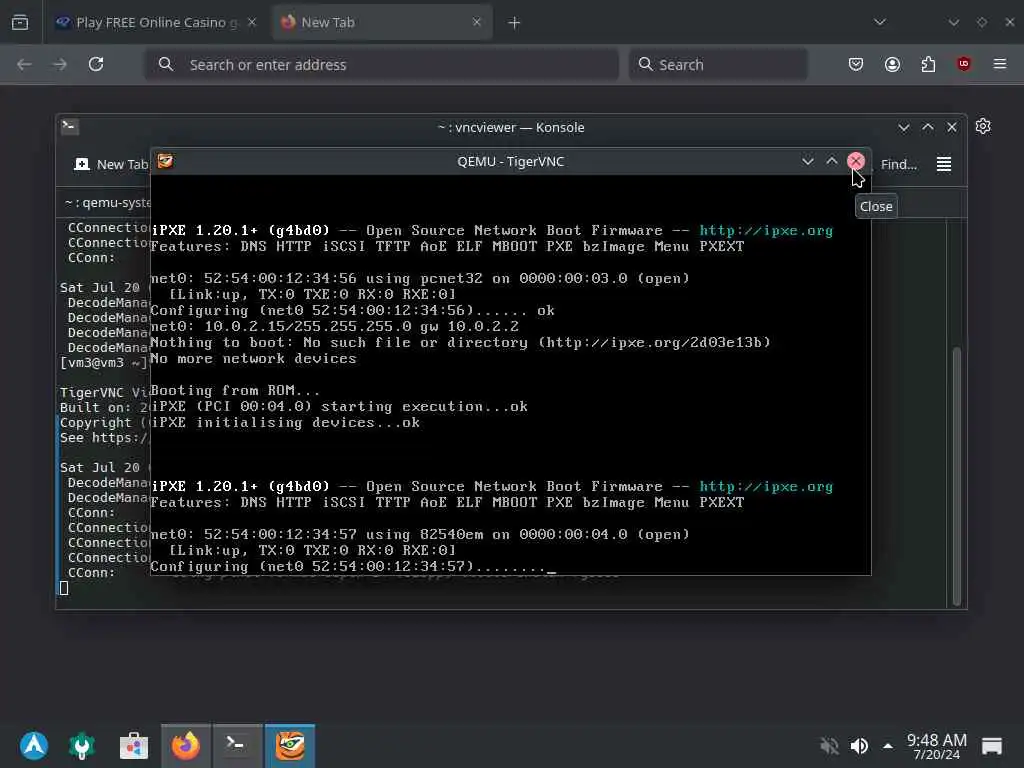
Task: Open Firefox hamburger application menu
Action: [1000, 64]
